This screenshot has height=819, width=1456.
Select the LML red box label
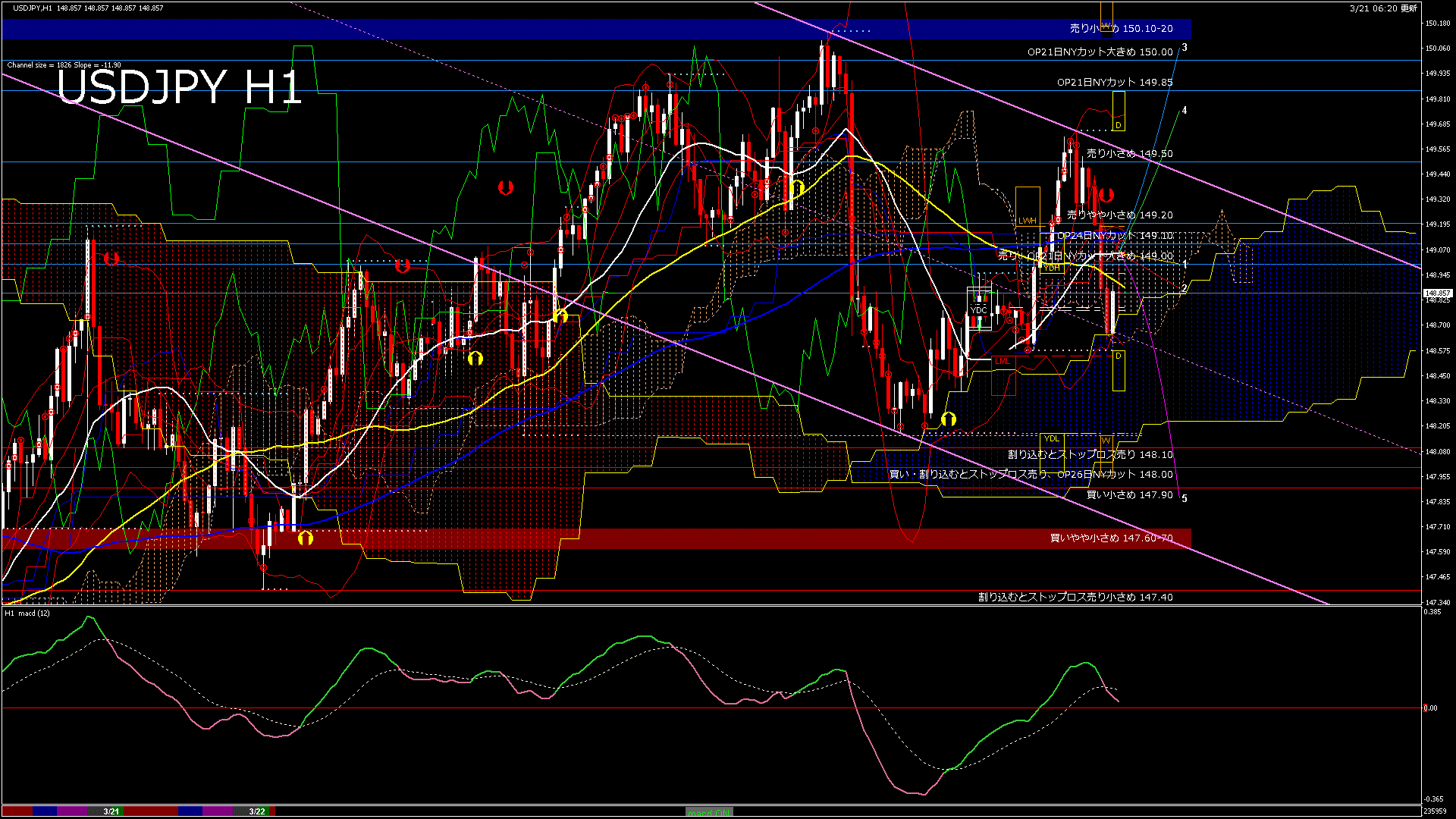tap(1003, 361)
